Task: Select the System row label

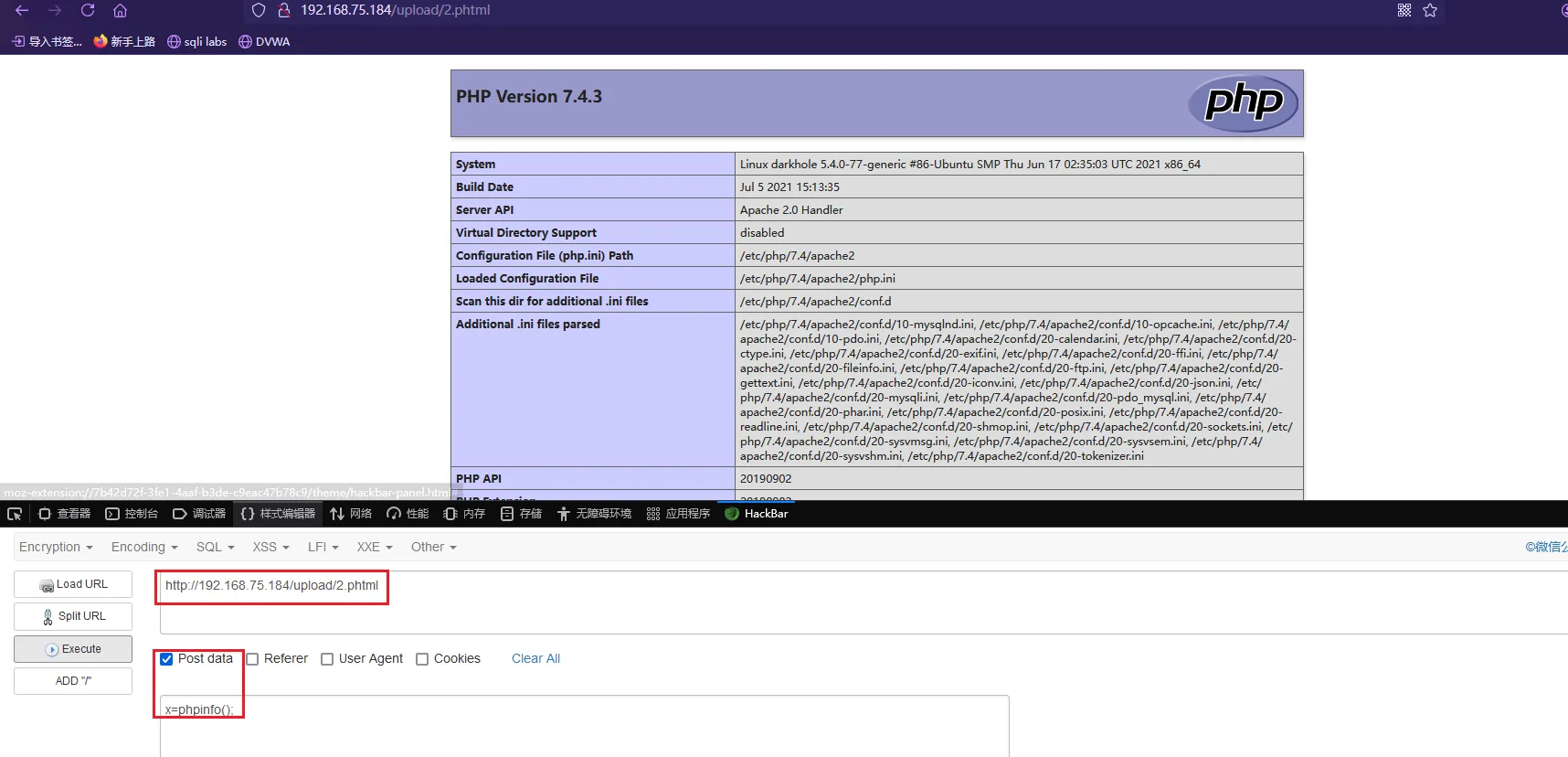Action: point(476,165)
